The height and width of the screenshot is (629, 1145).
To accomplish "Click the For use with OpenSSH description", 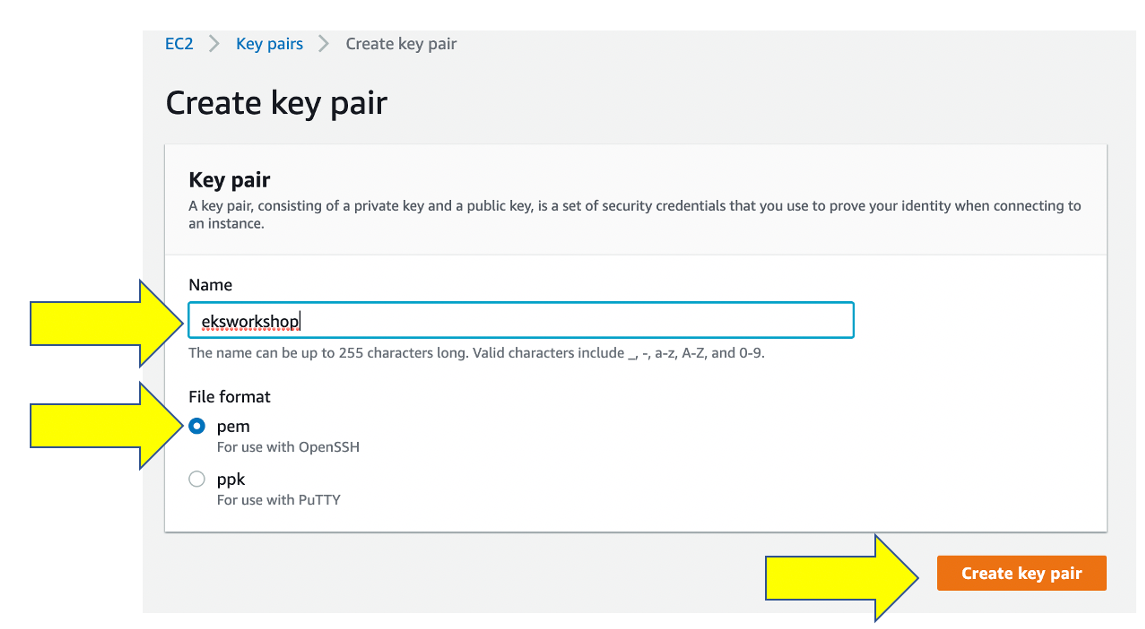I will click(x=288, y=447).
